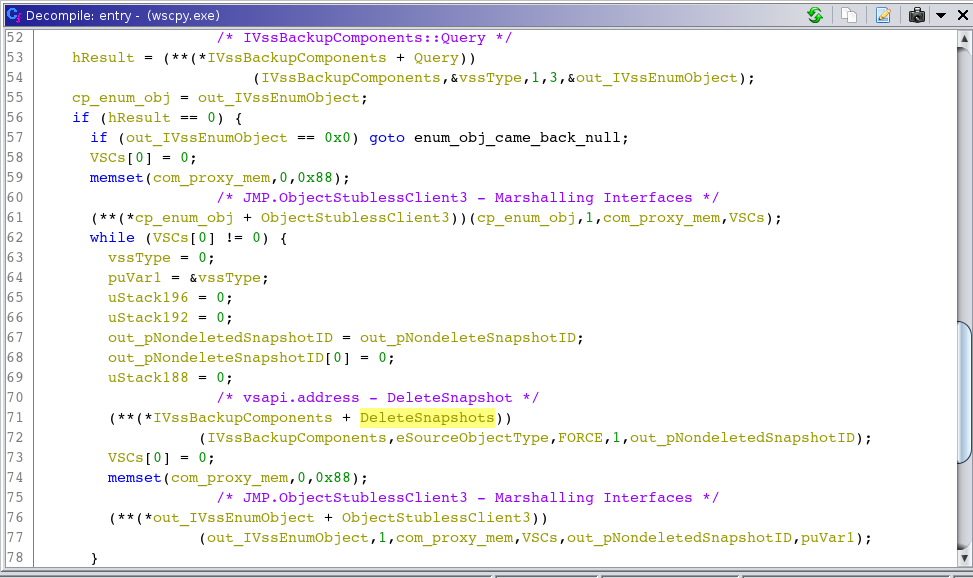The width and height of the screenshot is (973, 578).
Task: Click the 0x0 constant on line 57
Action: tap(338, 138)
